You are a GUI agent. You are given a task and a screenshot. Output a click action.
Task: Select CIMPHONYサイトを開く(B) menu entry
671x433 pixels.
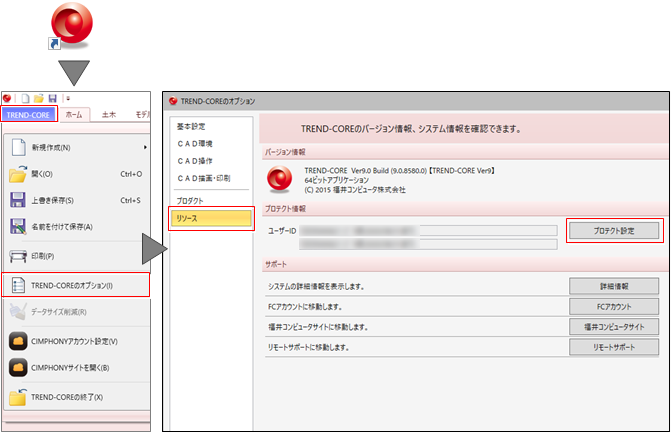pyautogui.click(x=70, y=368)
